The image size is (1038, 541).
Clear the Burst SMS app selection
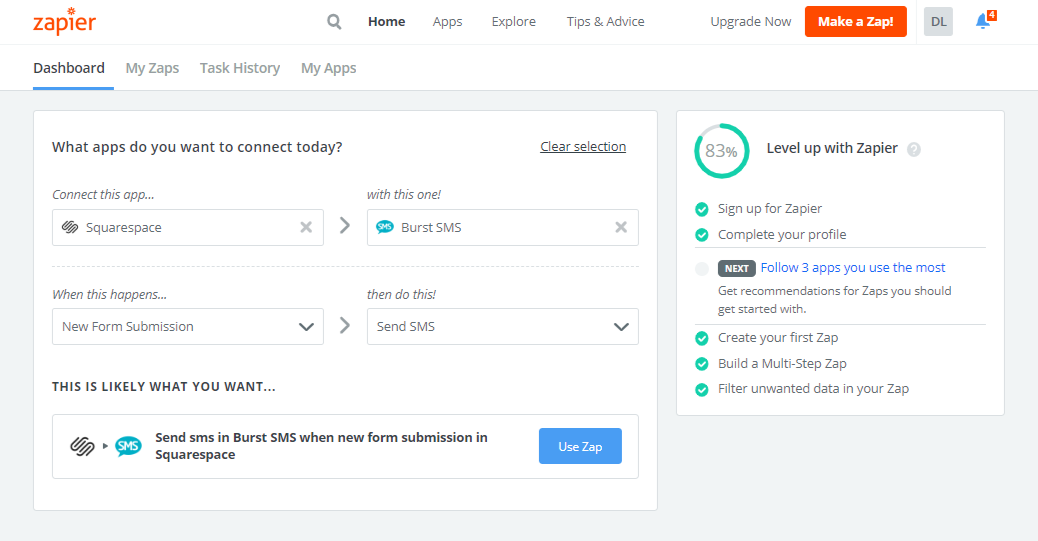621,227
